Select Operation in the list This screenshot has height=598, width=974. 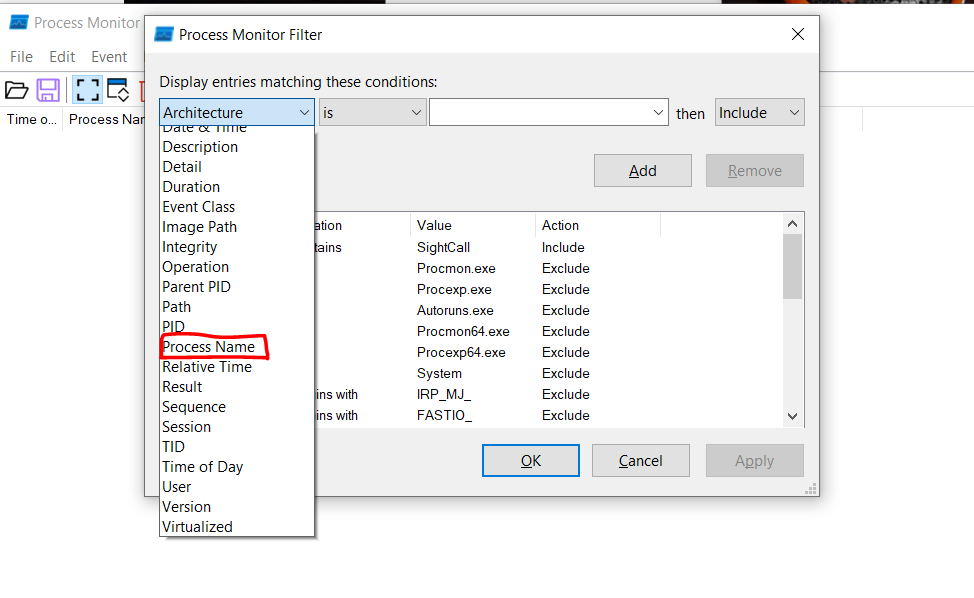237,266
